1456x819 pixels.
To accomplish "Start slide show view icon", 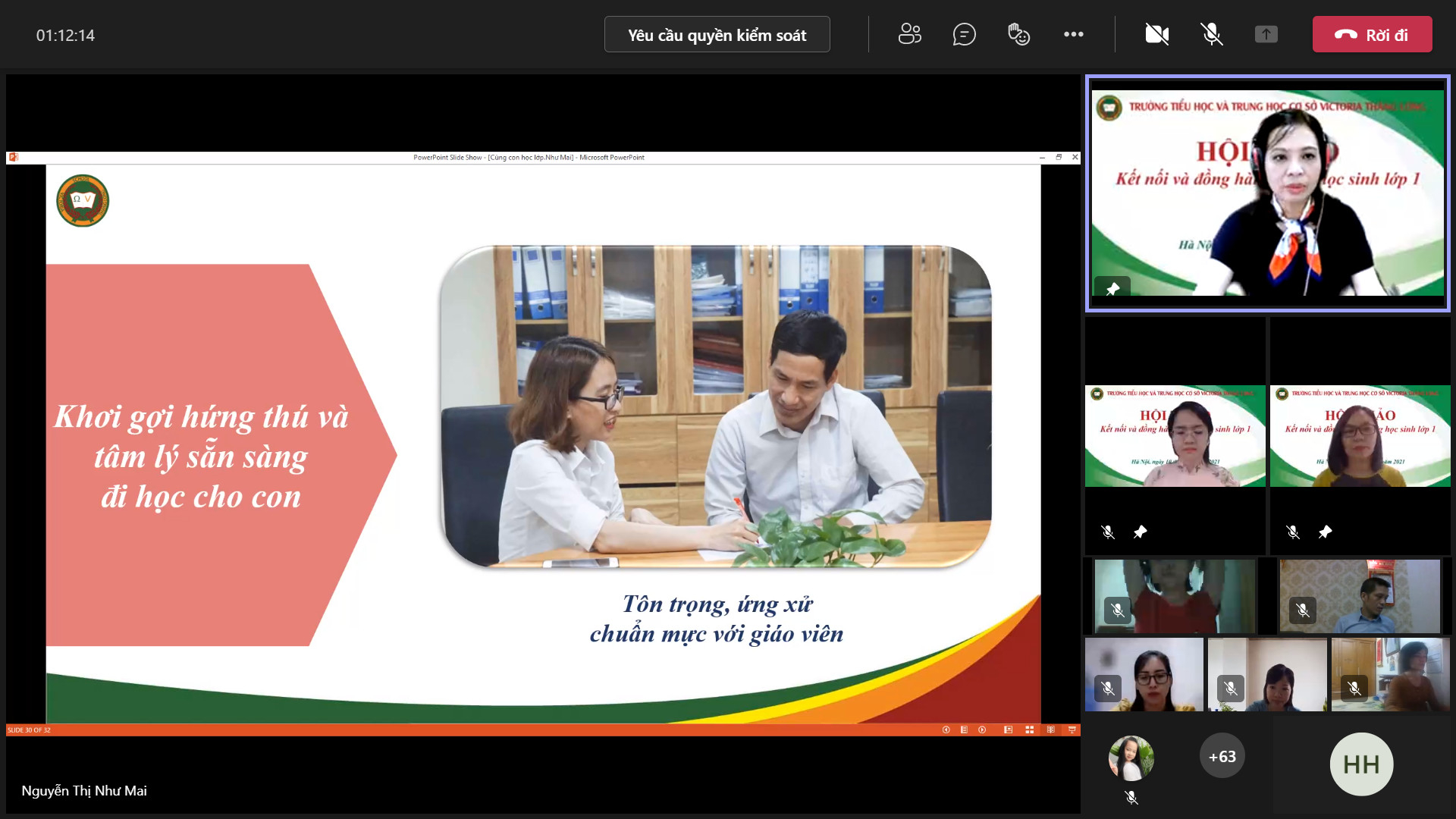I will click(1072, 730).
